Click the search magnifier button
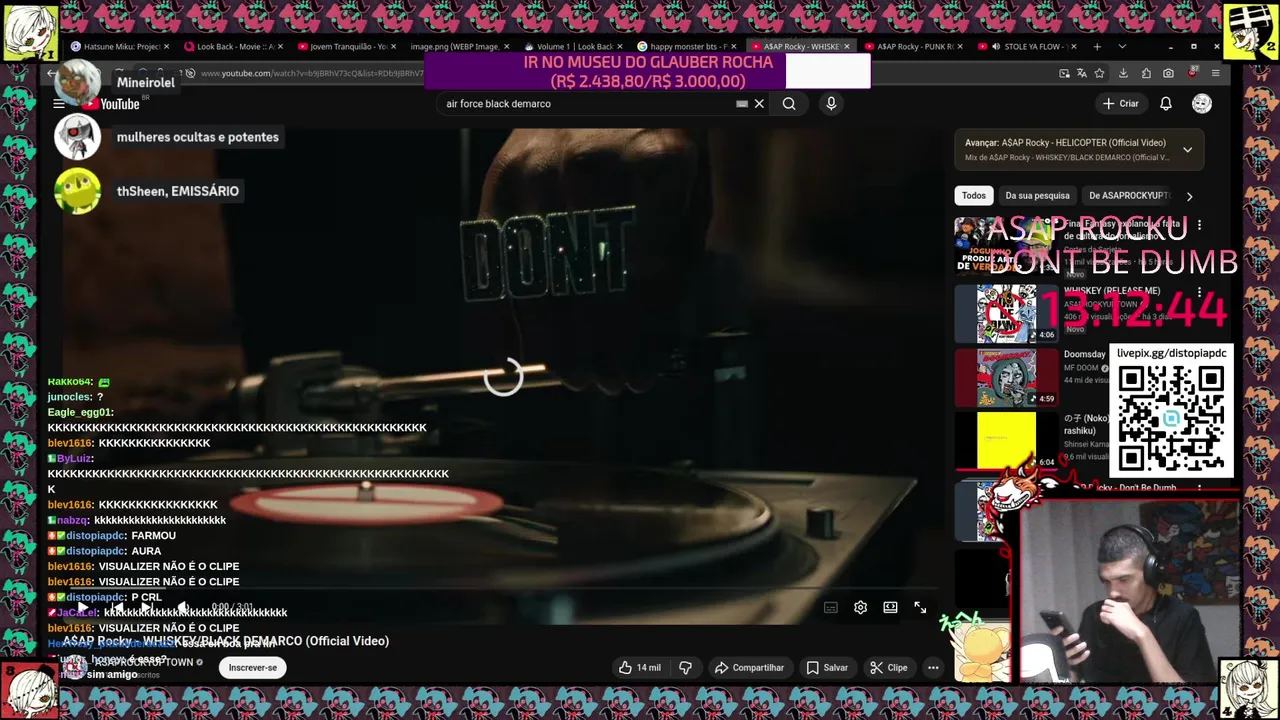Viewport: 1280px width, 720px height. [789, 104]
